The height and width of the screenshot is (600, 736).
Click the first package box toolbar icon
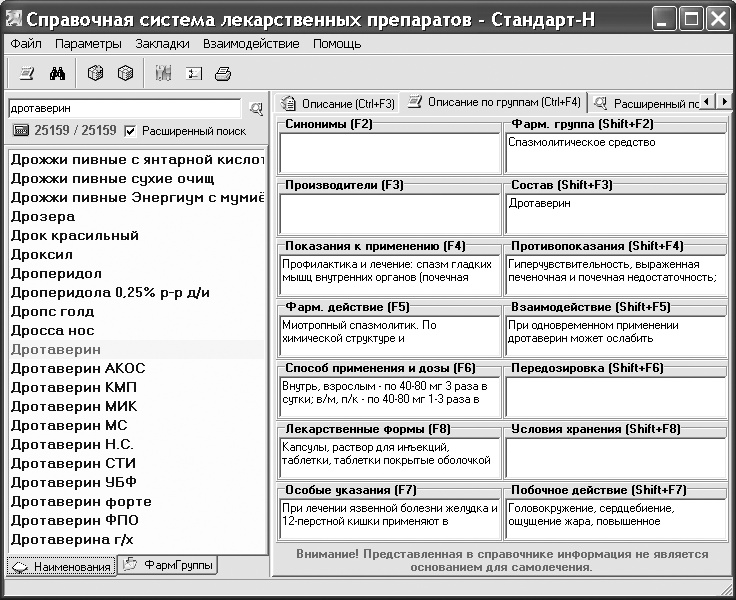[95, 72]
